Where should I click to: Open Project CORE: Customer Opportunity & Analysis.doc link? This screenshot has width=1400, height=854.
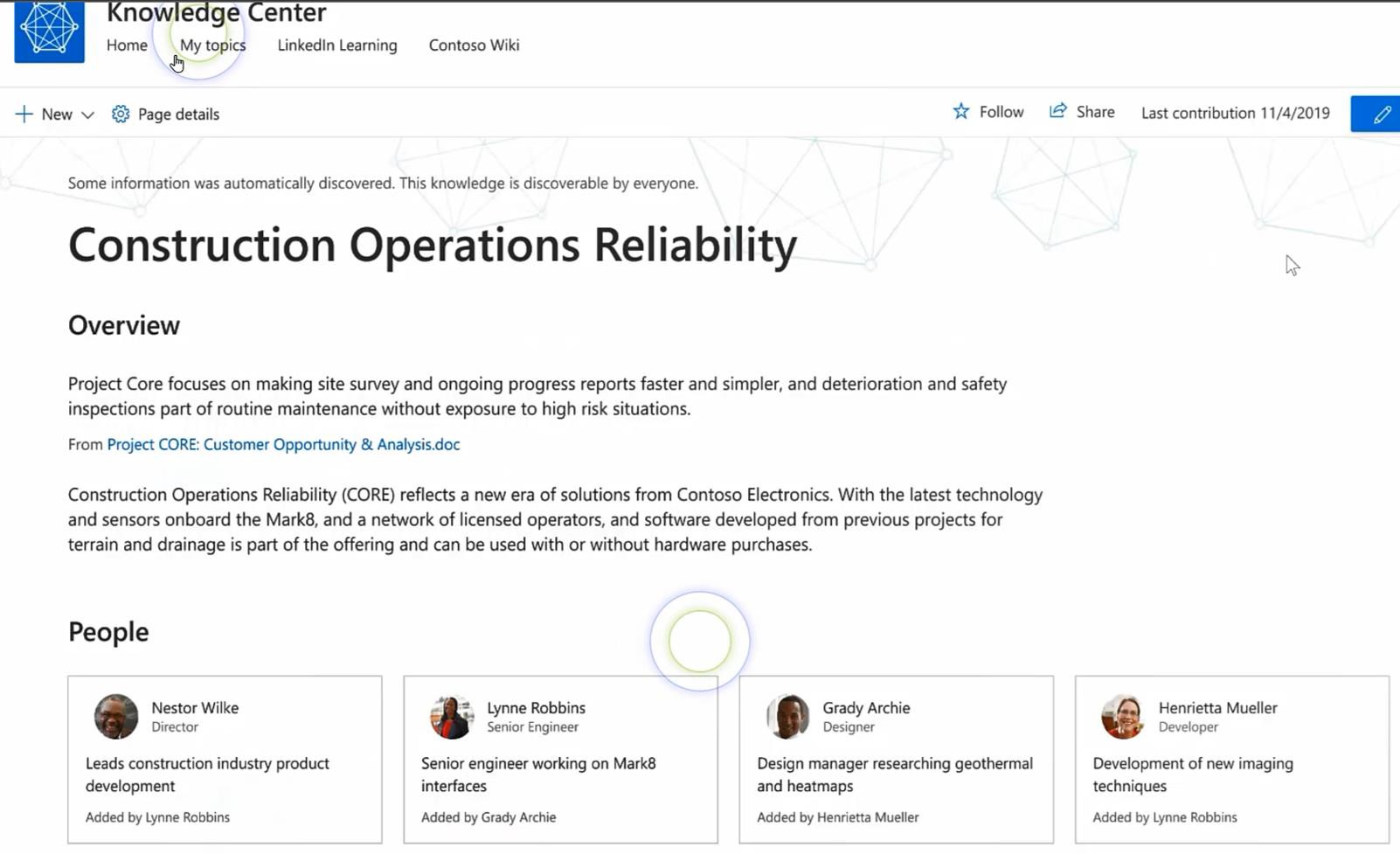(283, 444)
